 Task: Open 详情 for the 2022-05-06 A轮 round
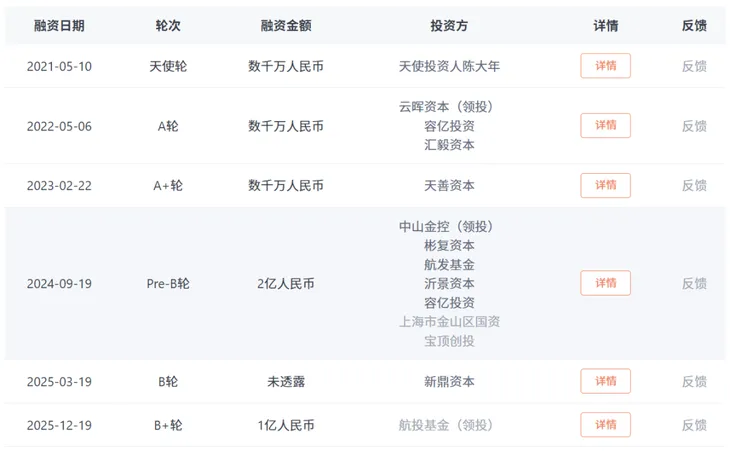coord(605,126)
